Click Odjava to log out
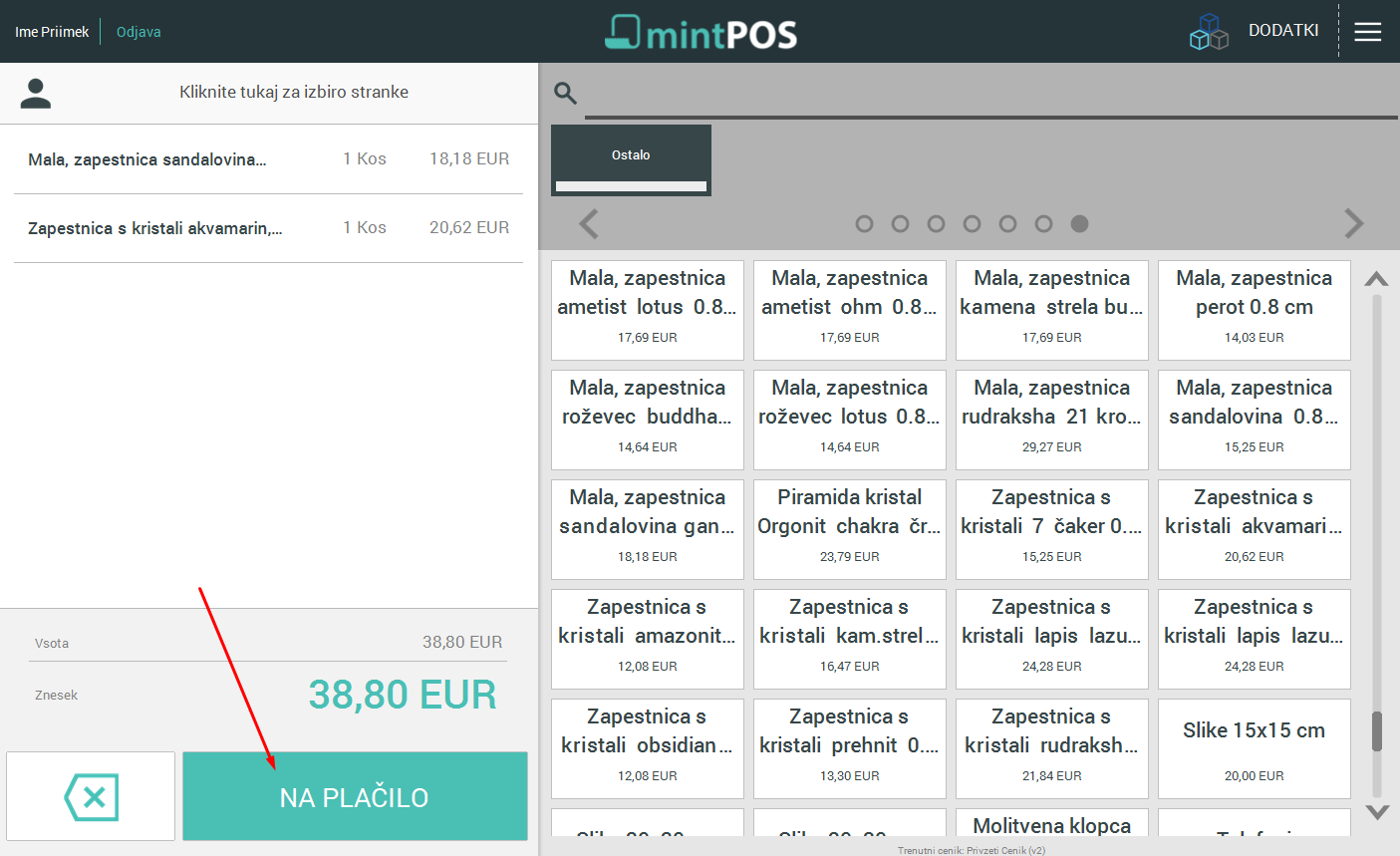 (x=139, y=32)
